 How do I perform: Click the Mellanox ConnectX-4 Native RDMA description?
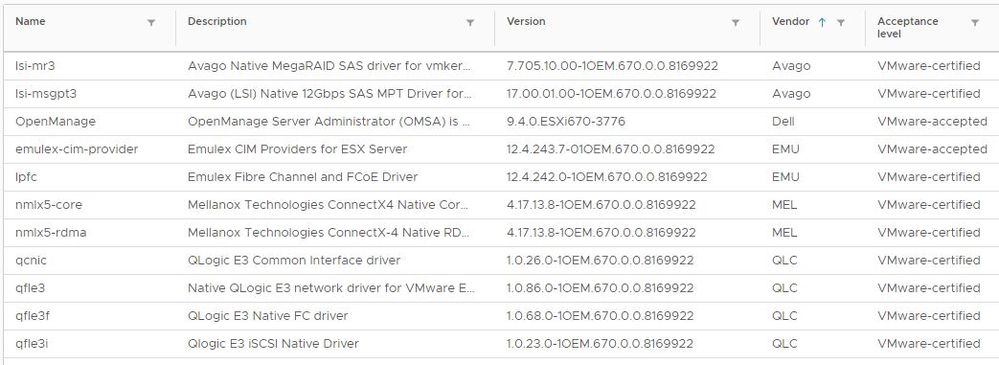(x=329, y=233)
